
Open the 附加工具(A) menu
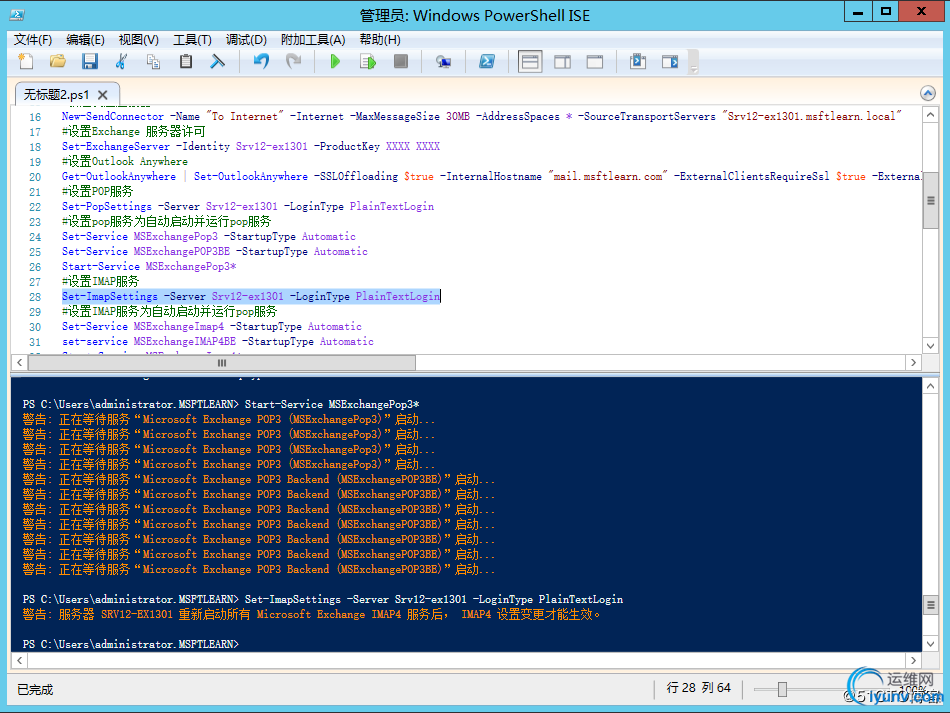(x=313, y=39)
